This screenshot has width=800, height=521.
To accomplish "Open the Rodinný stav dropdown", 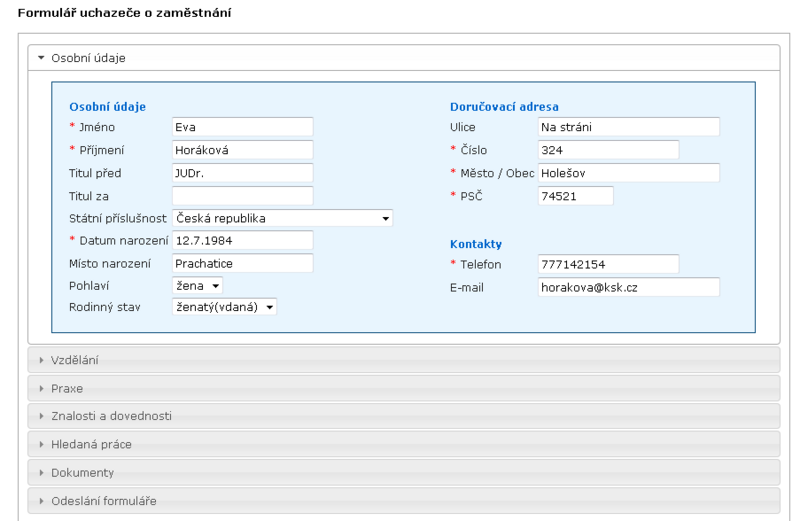I will pos(224,307).
